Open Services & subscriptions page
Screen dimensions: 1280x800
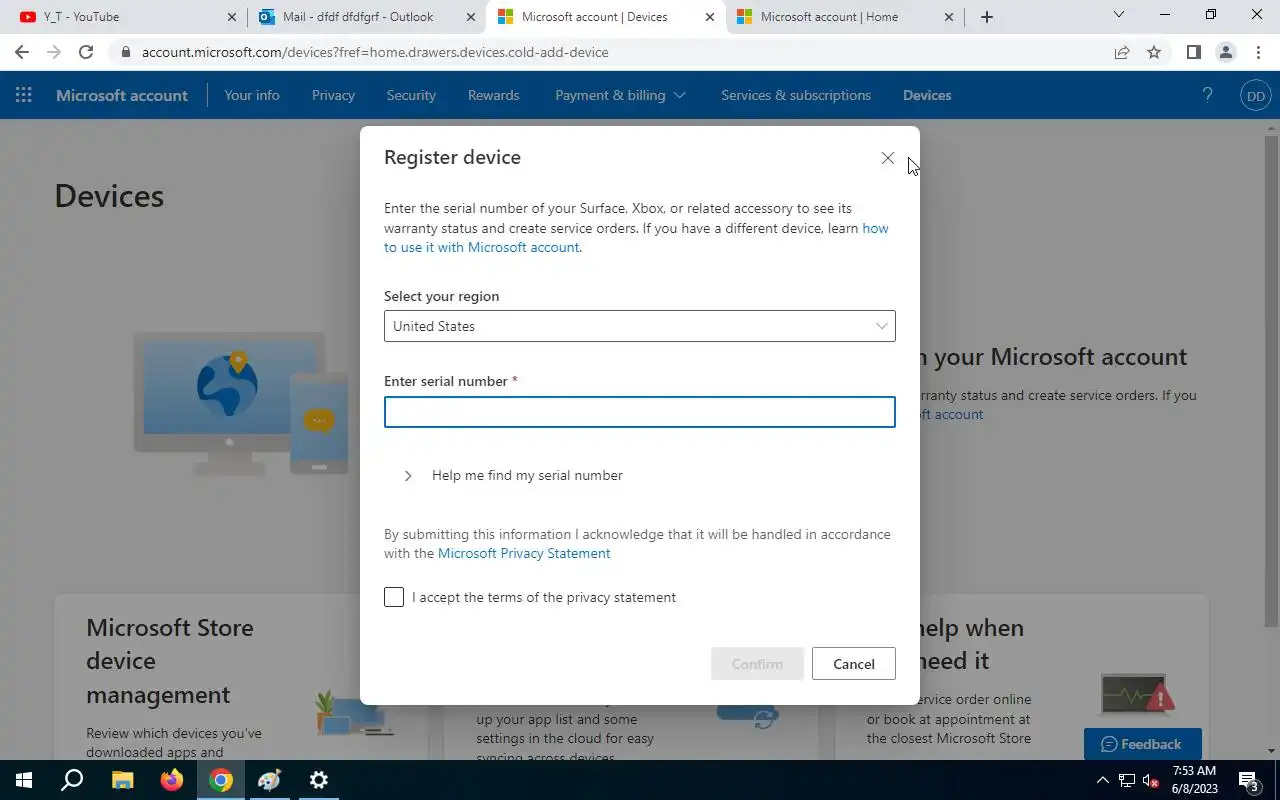[x=796, y=95]
